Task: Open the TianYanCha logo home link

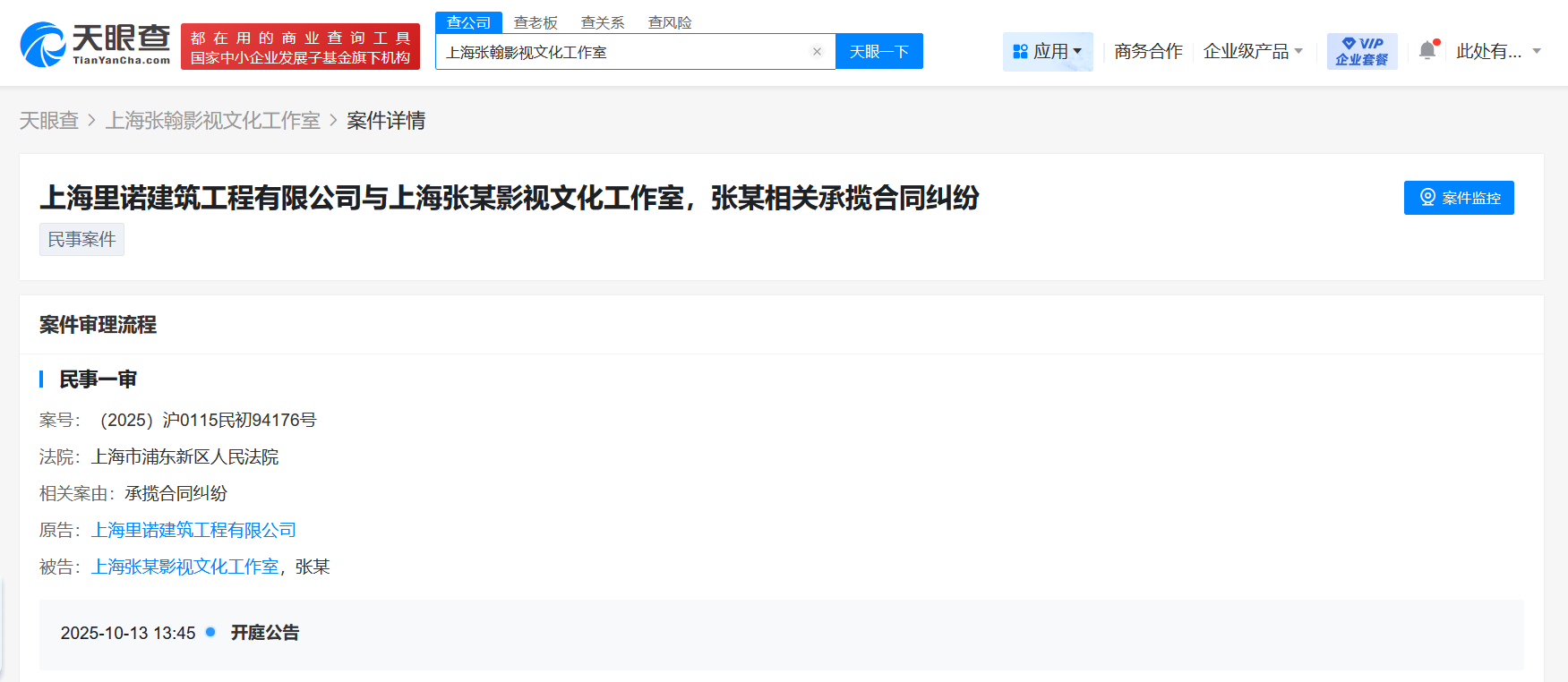Action: coord(95,45)
